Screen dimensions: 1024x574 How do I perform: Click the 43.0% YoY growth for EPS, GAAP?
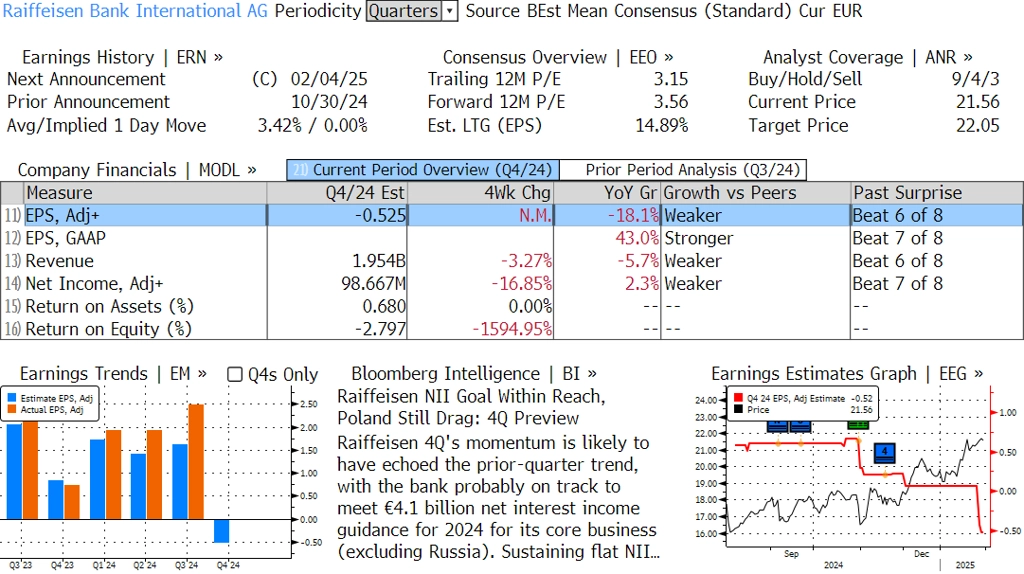tap(637, 238)
